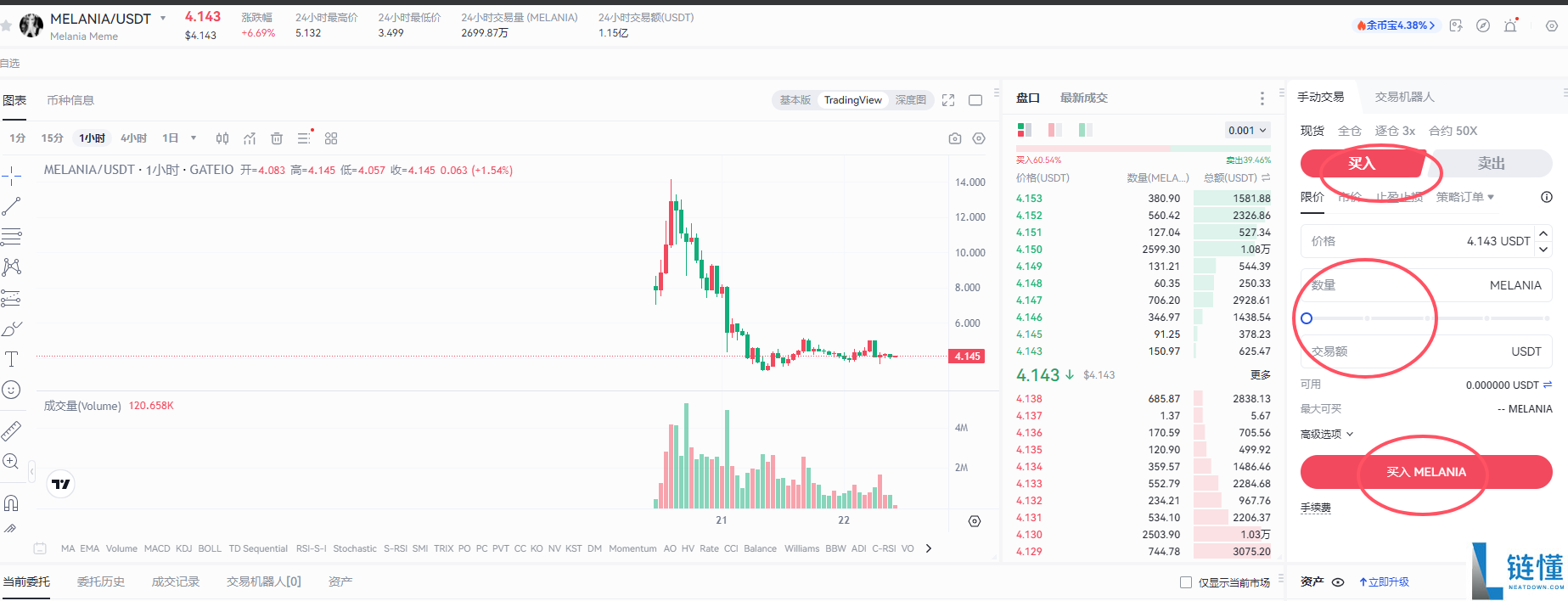Enable the show current market only checkbox
1568x601 pixels.
1186,582
